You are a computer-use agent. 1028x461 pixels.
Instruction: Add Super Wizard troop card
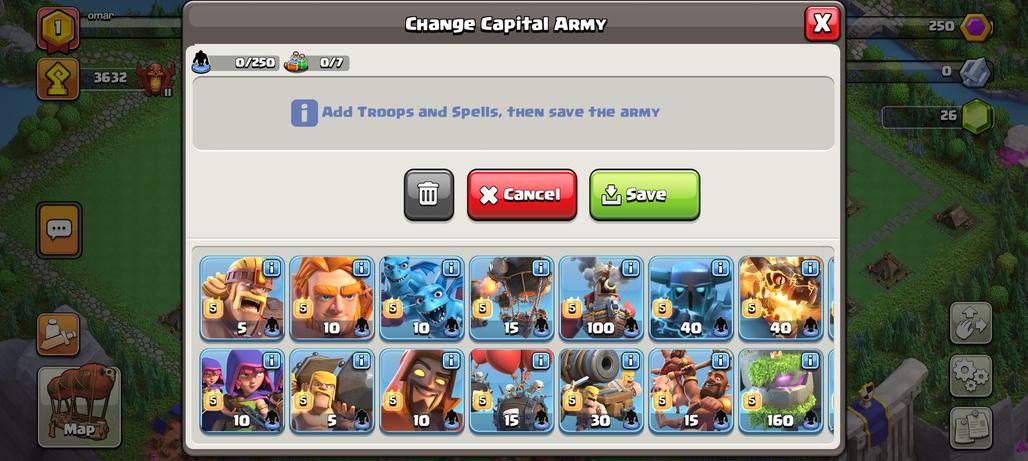(422, 391)
